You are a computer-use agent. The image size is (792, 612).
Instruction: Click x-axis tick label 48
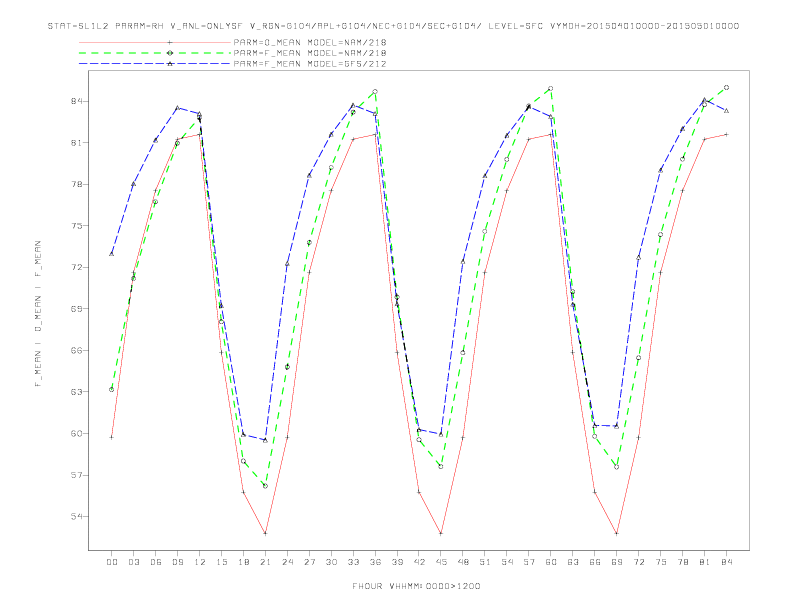[x=463, y=562]
